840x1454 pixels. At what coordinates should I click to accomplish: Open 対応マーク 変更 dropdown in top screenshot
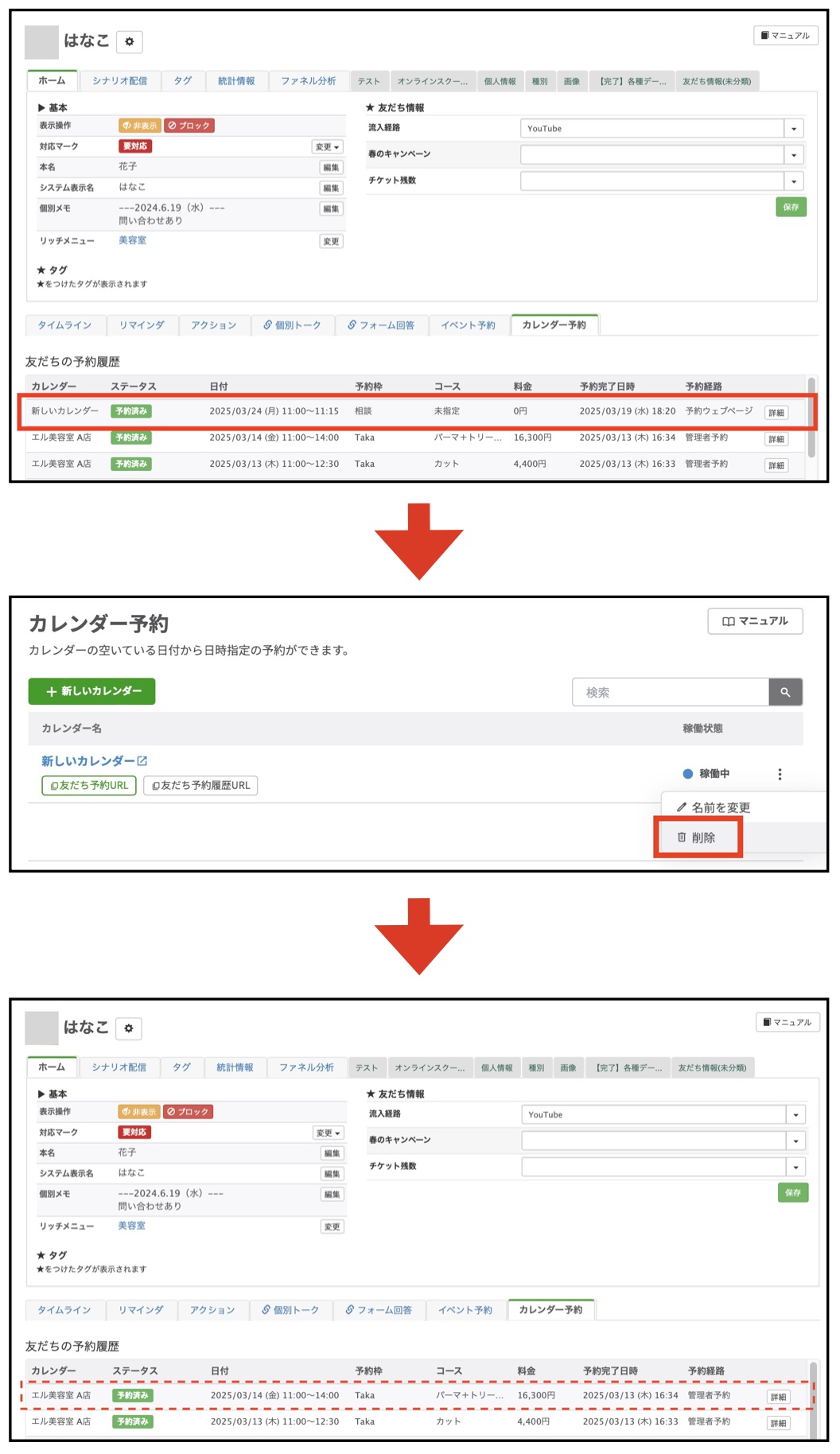pyautogui.click(x=327, y=147)
